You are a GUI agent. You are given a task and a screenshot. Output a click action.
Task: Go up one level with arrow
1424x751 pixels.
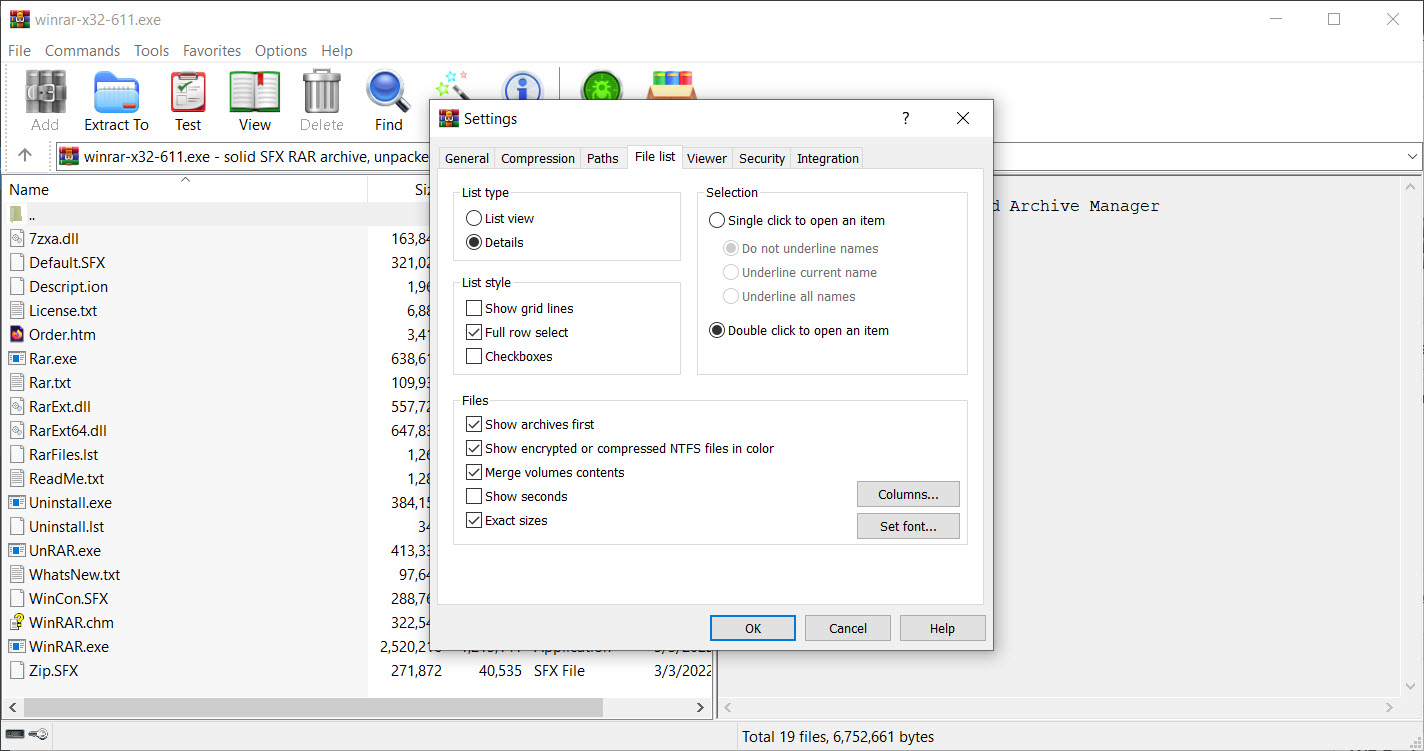click(x=26, y=156)
